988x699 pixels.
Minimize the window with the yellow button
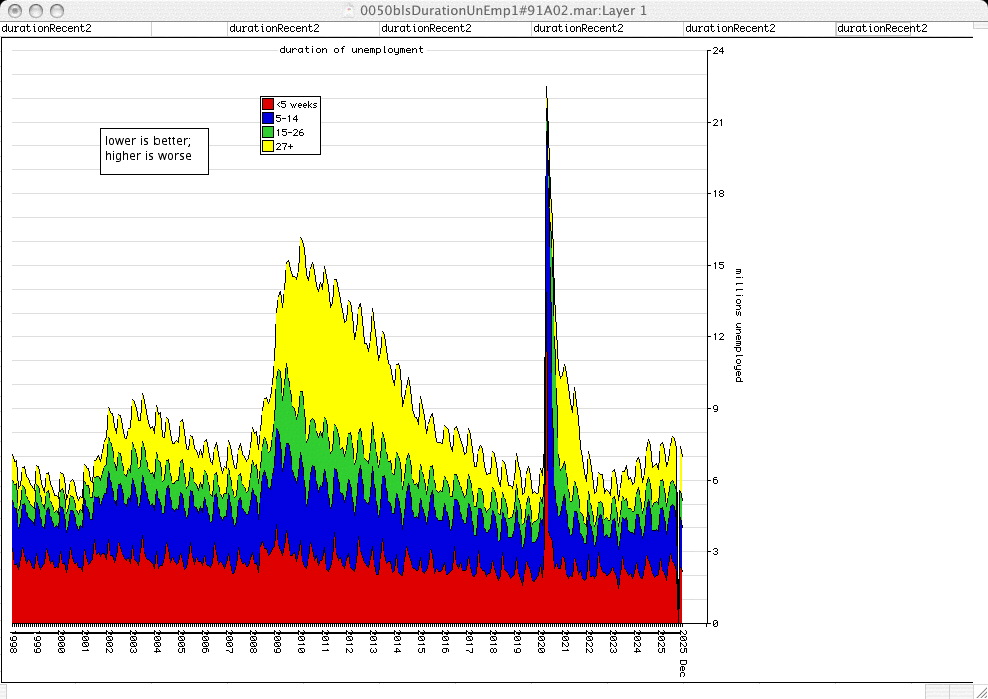(34, 9)
